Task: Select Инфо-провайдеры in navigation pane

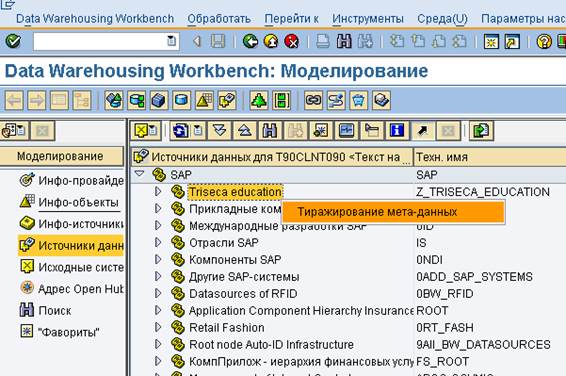Action: (71, 180)
